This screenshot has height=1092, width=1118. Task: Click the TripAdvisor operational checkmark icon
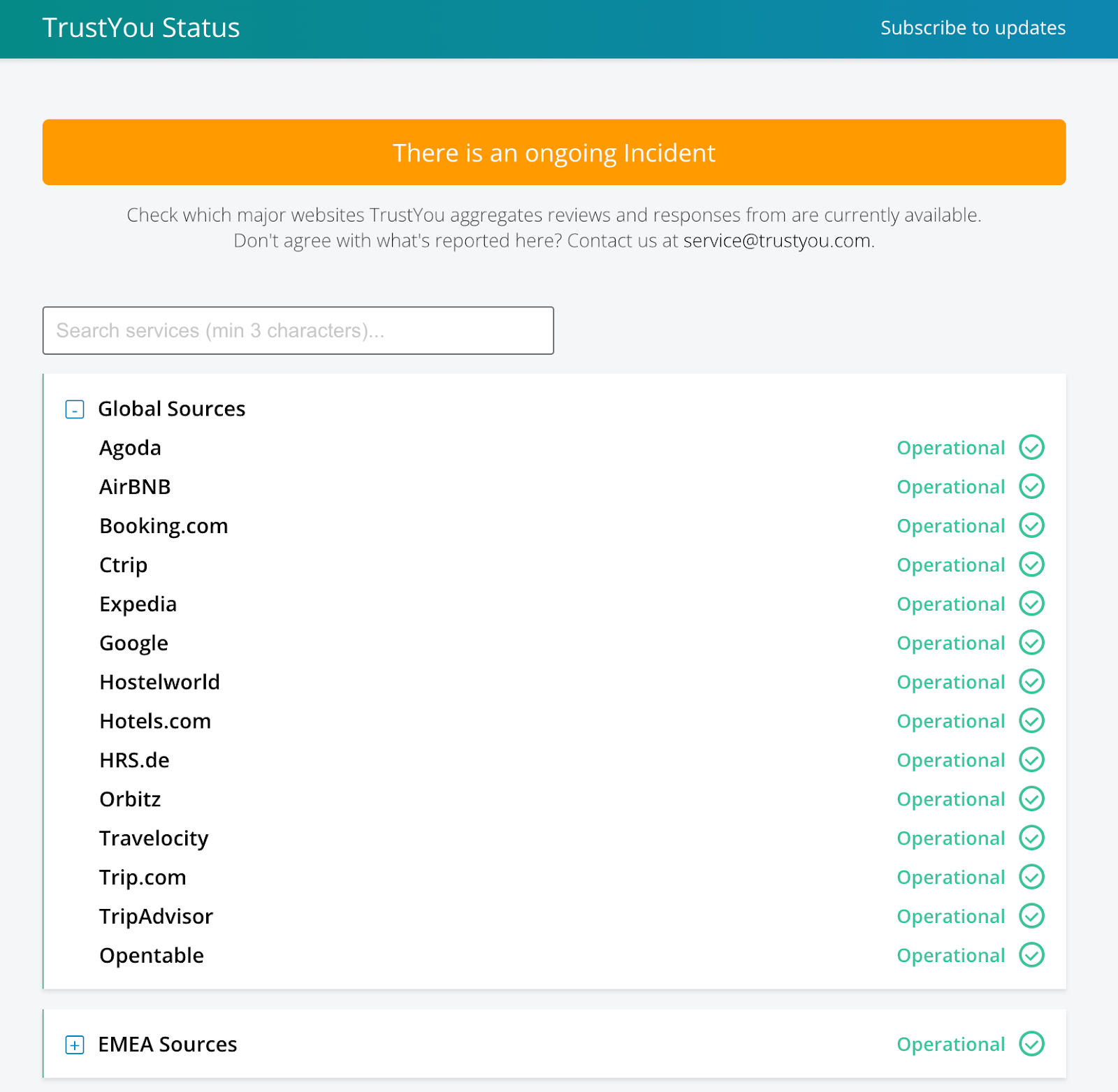[1031, 917]
